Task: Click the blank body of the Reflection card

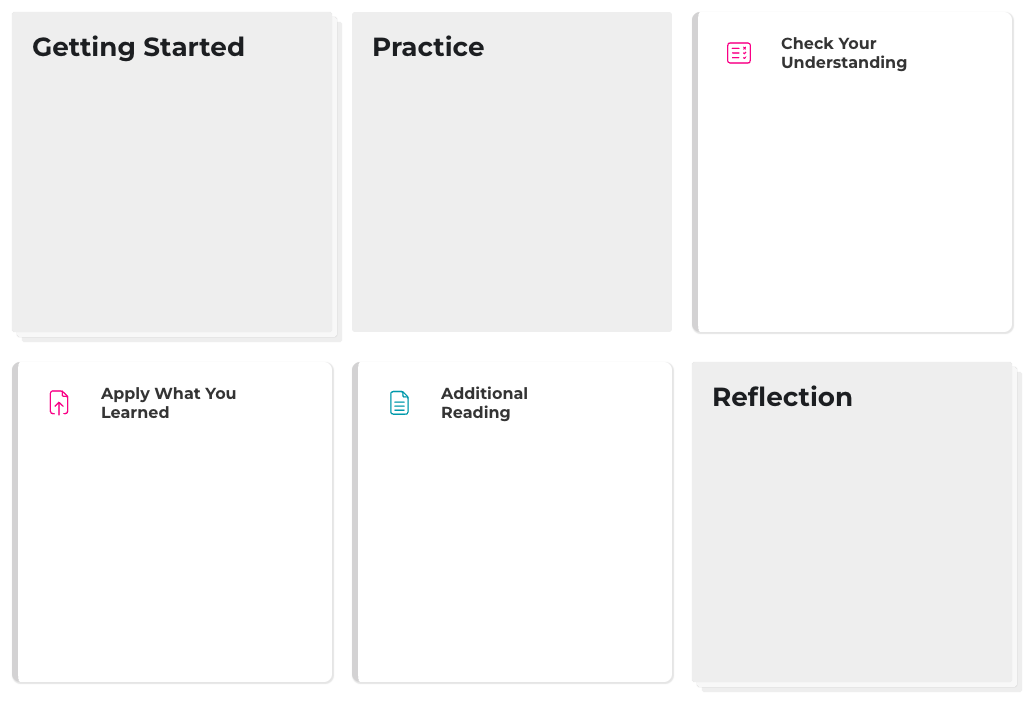Action: tap(852, 550)
